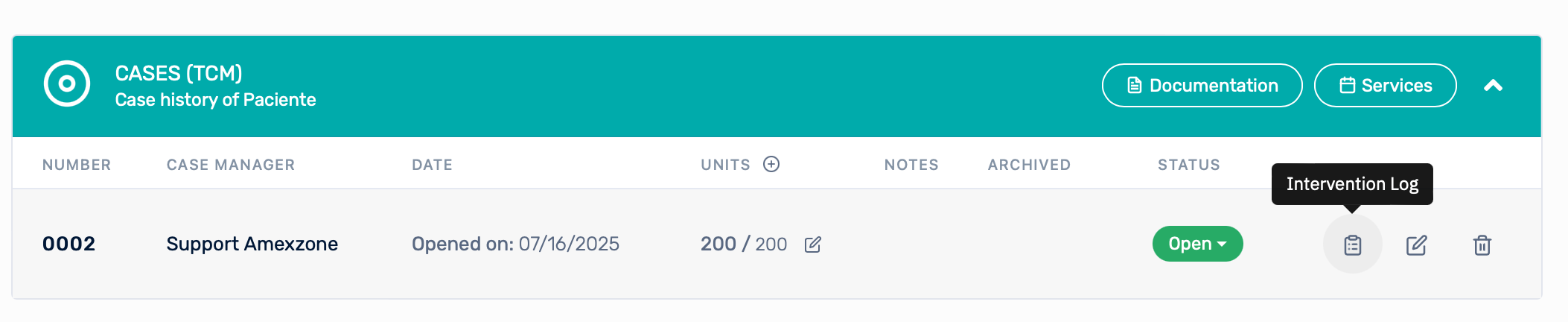
Task: Edit the 200 / 200 units value
Action: 812,244
